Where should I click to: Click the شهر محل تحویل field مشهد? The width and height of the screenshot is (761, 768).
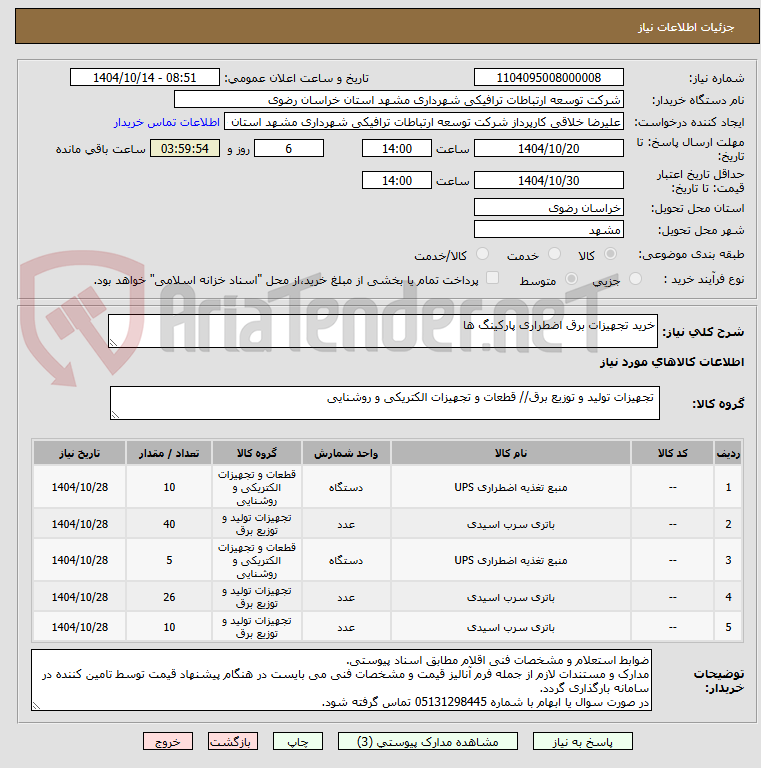point(548,230)
